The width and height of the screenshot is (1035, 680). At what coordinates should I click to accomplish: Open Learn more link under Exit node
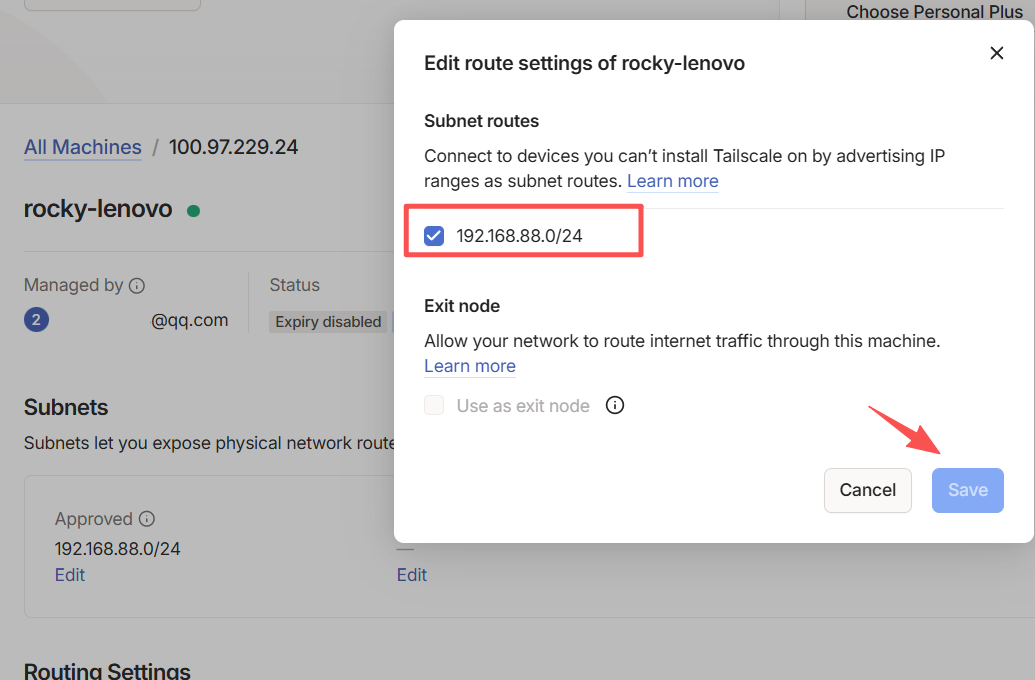(x=469, y=366)
